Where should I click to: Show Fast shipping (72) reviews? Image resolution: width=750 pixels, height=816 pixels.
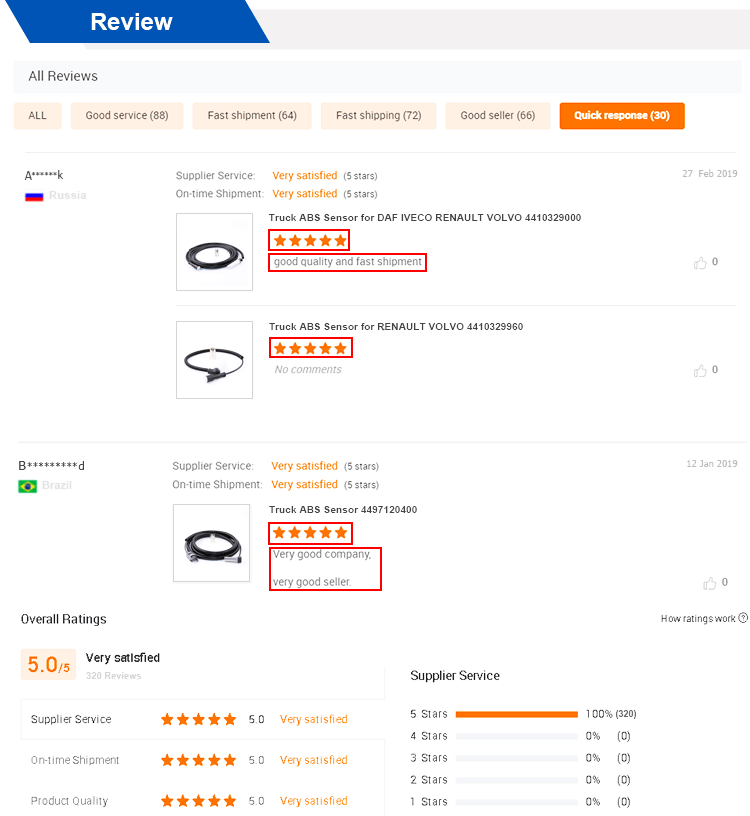click(x=378, y=116)
